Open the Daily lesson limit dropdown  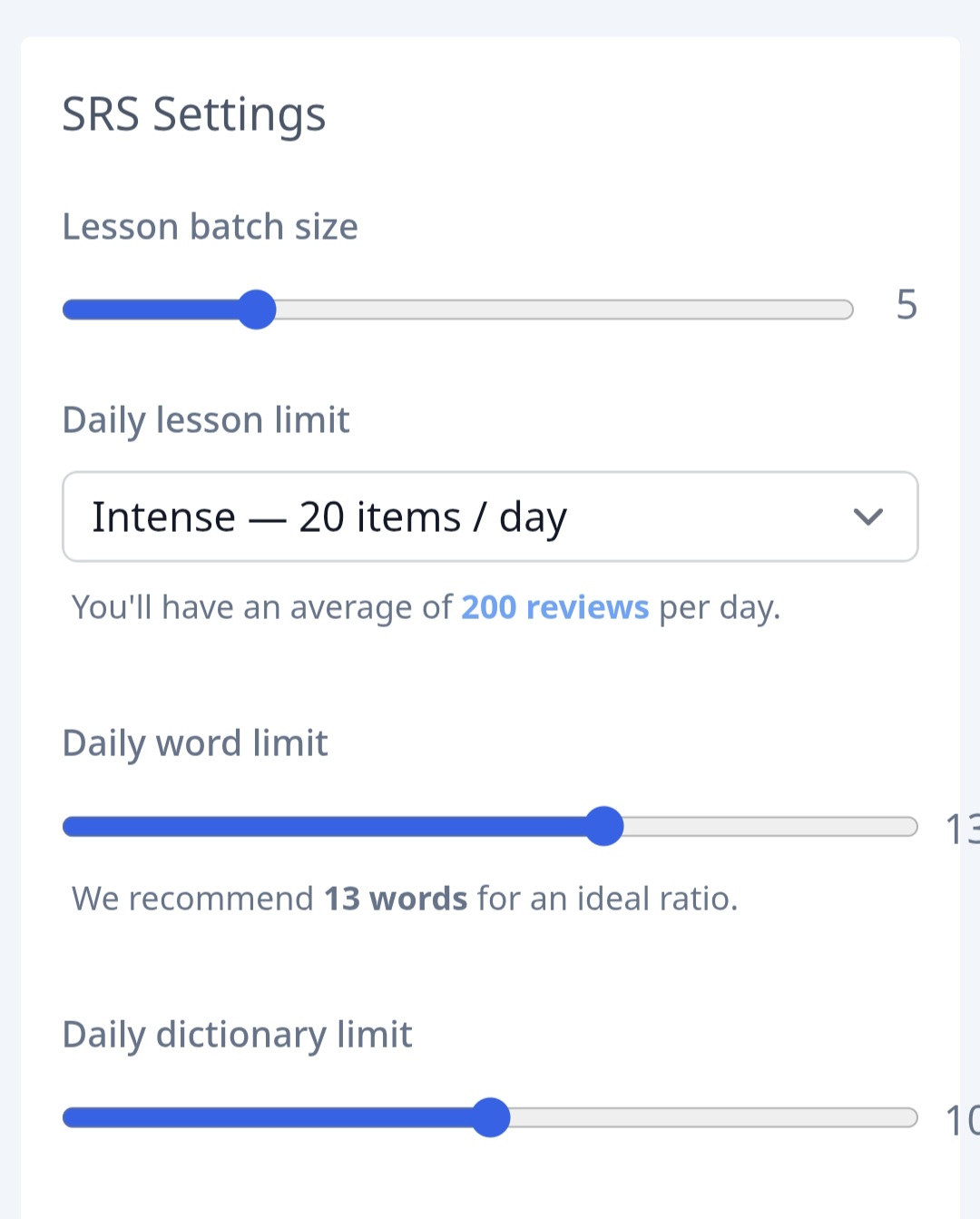click(x=490, y=516)
